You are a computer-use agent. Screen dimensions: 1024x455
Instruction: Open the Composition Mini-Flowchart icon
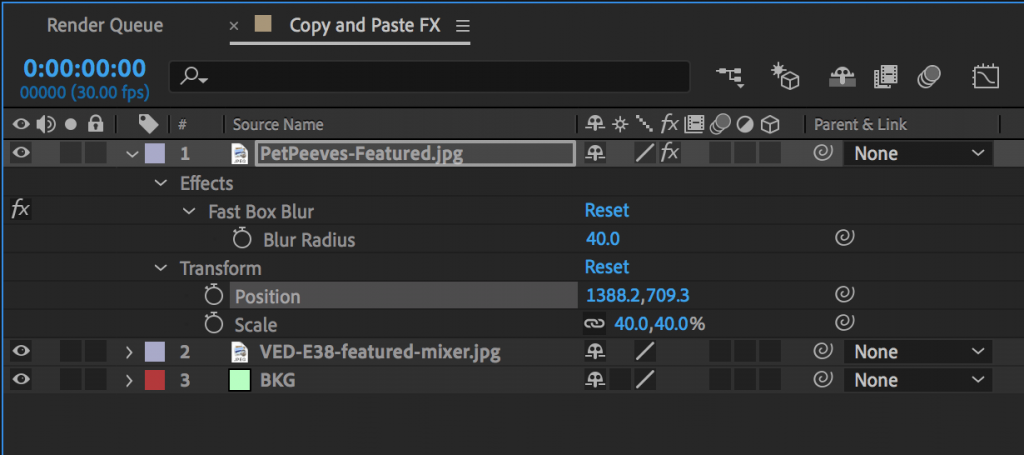click(x=731, y=76)
